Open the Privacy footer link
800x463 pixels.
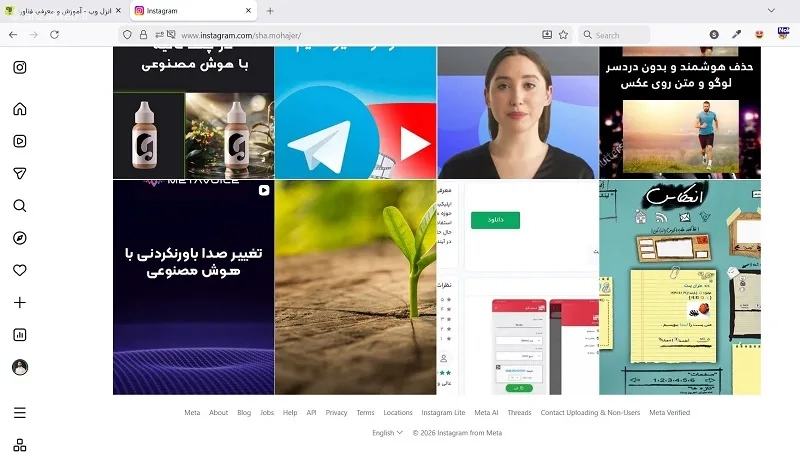336,412
